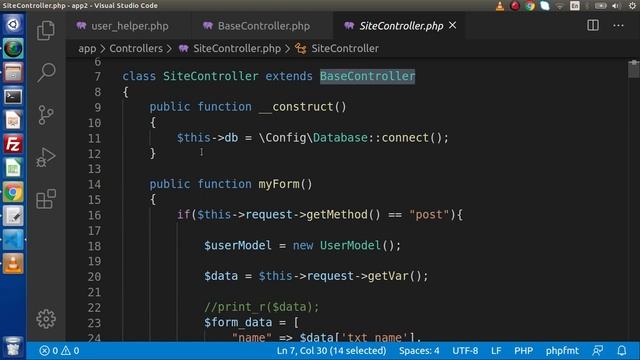Click line number 17 in the gutter
Screen dimensions: 640x360
click(x=94, y=231)
